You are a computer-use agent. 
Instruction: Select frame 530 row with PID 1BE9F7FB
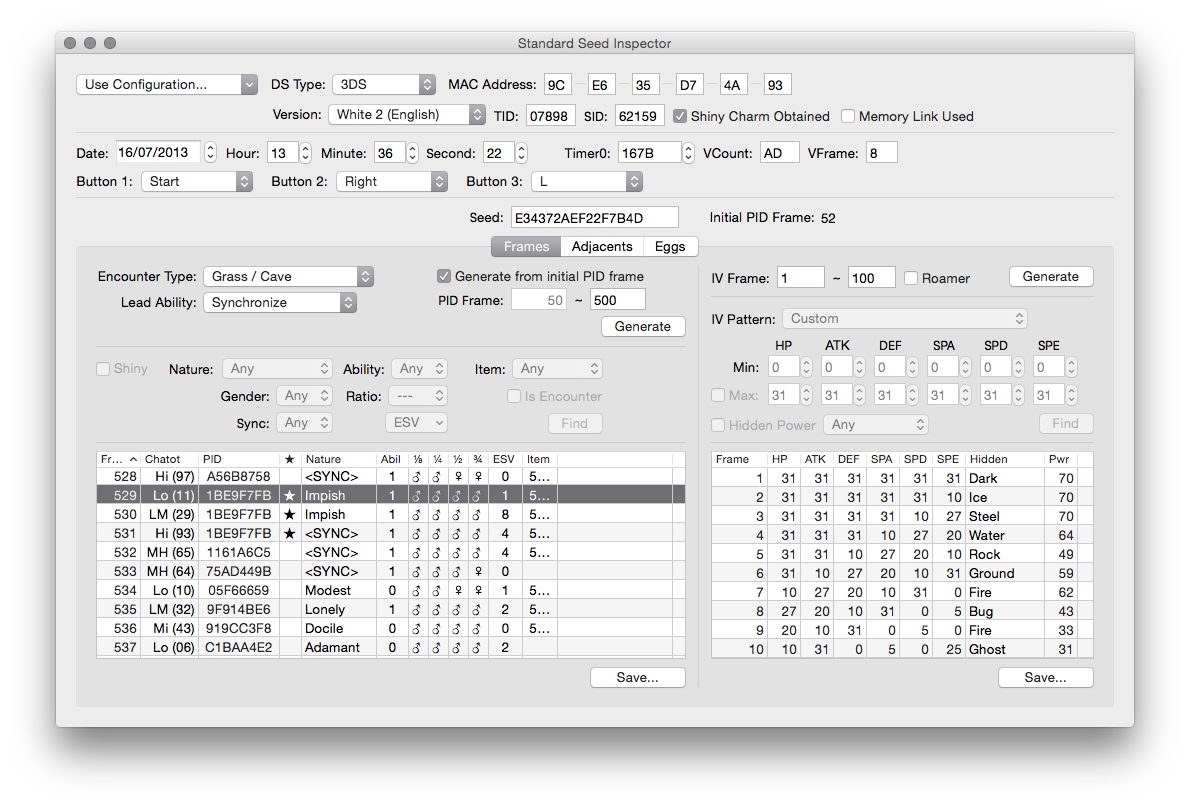[x=390, y=515]
